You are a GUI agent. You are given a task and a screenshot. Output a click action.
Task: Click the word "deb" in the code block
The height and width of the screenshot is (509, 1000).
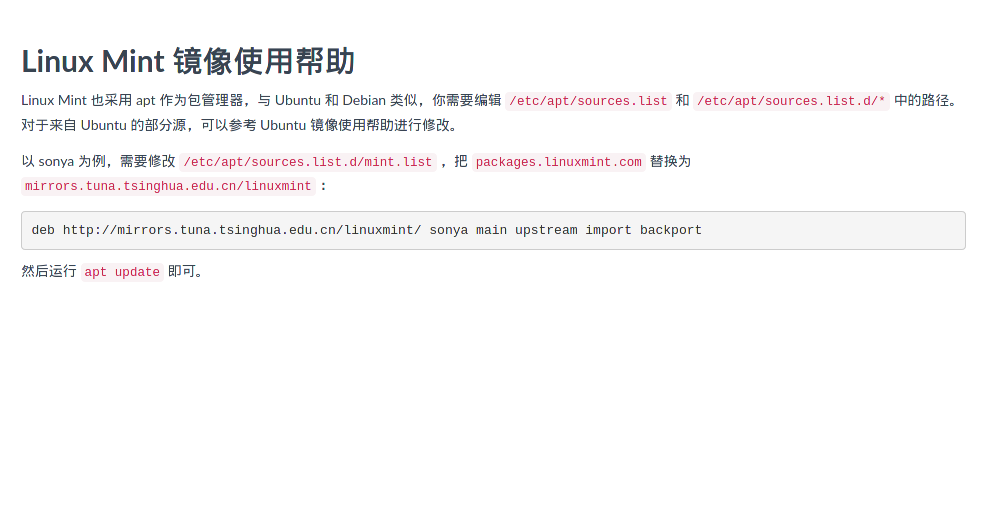[x=43, y=230]
